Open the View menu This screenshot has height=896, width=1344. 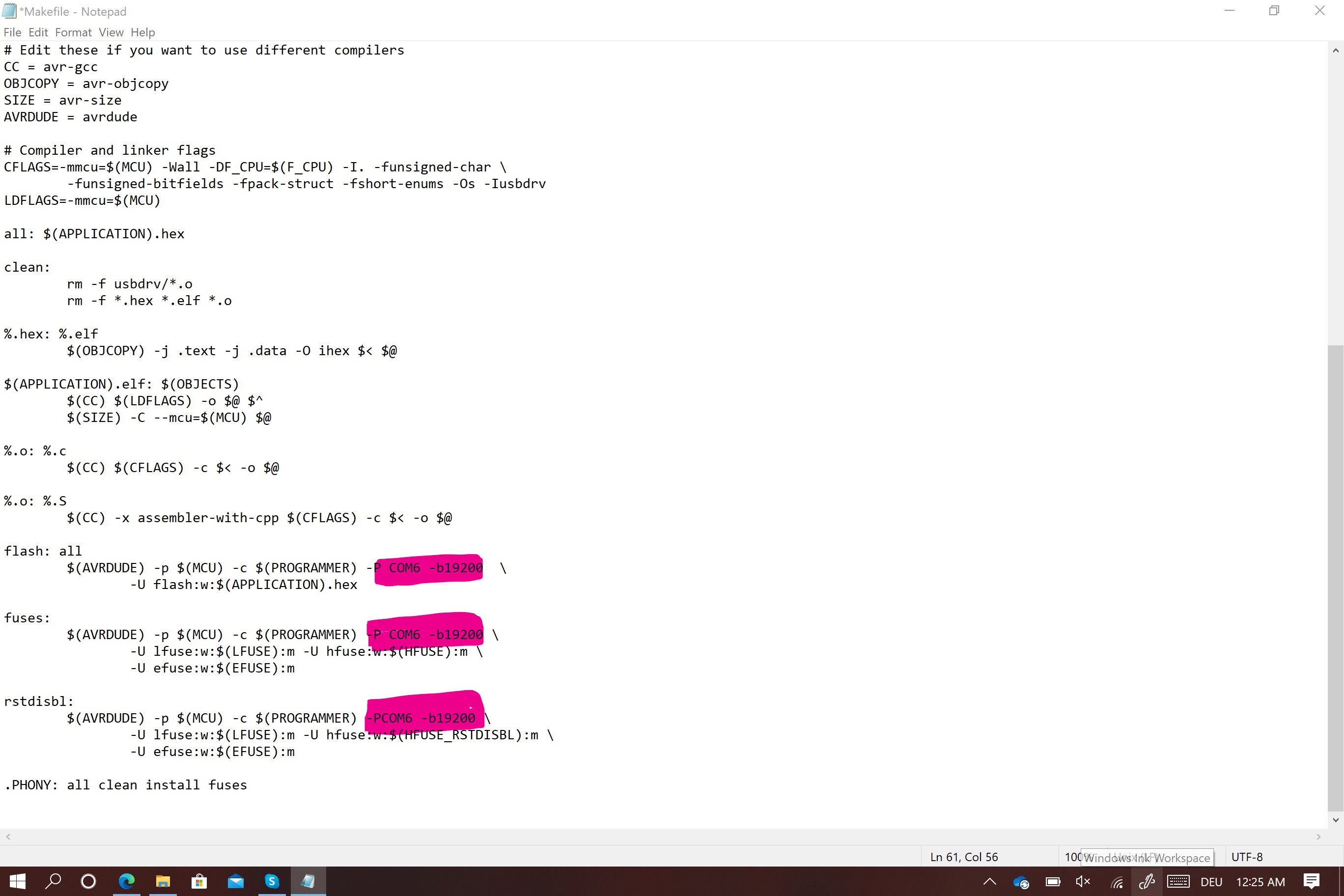(x=111, y=32)
